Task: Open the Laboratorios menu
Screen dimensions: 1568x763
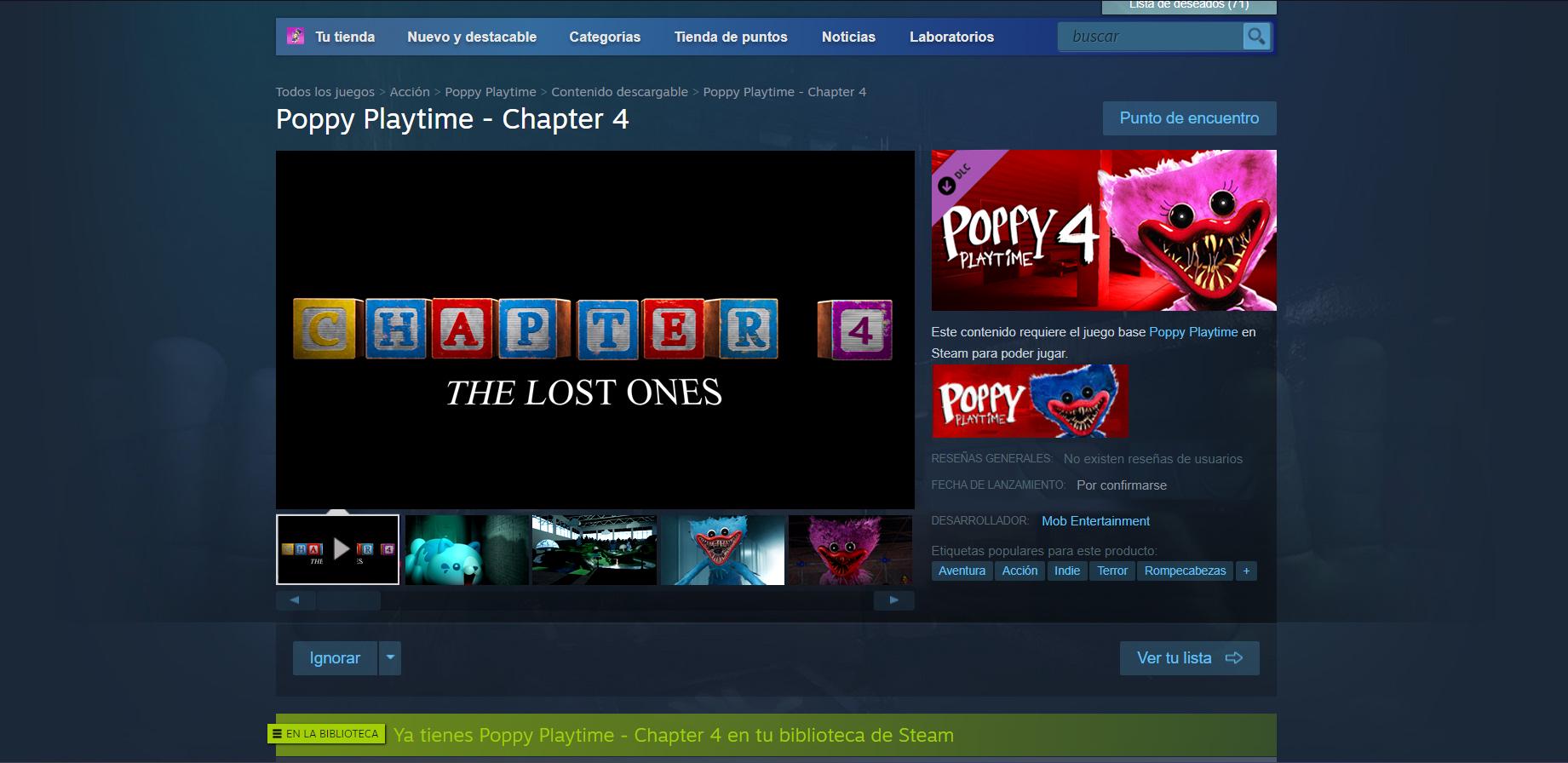Action: [x=951, y=37]
